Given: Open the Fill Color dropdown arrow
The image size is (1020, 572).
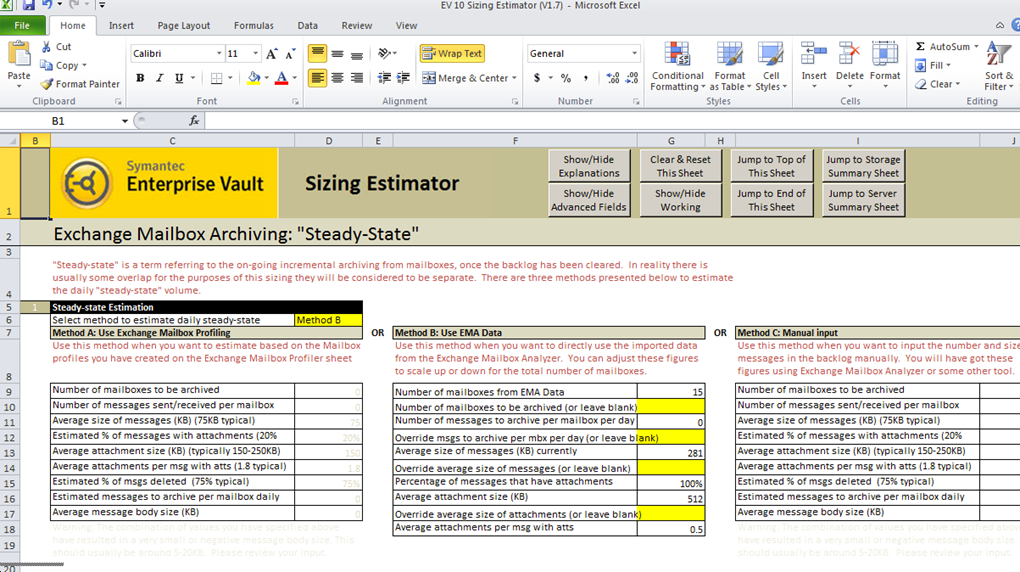Looking at the screenshot, I should pos(267,78).
